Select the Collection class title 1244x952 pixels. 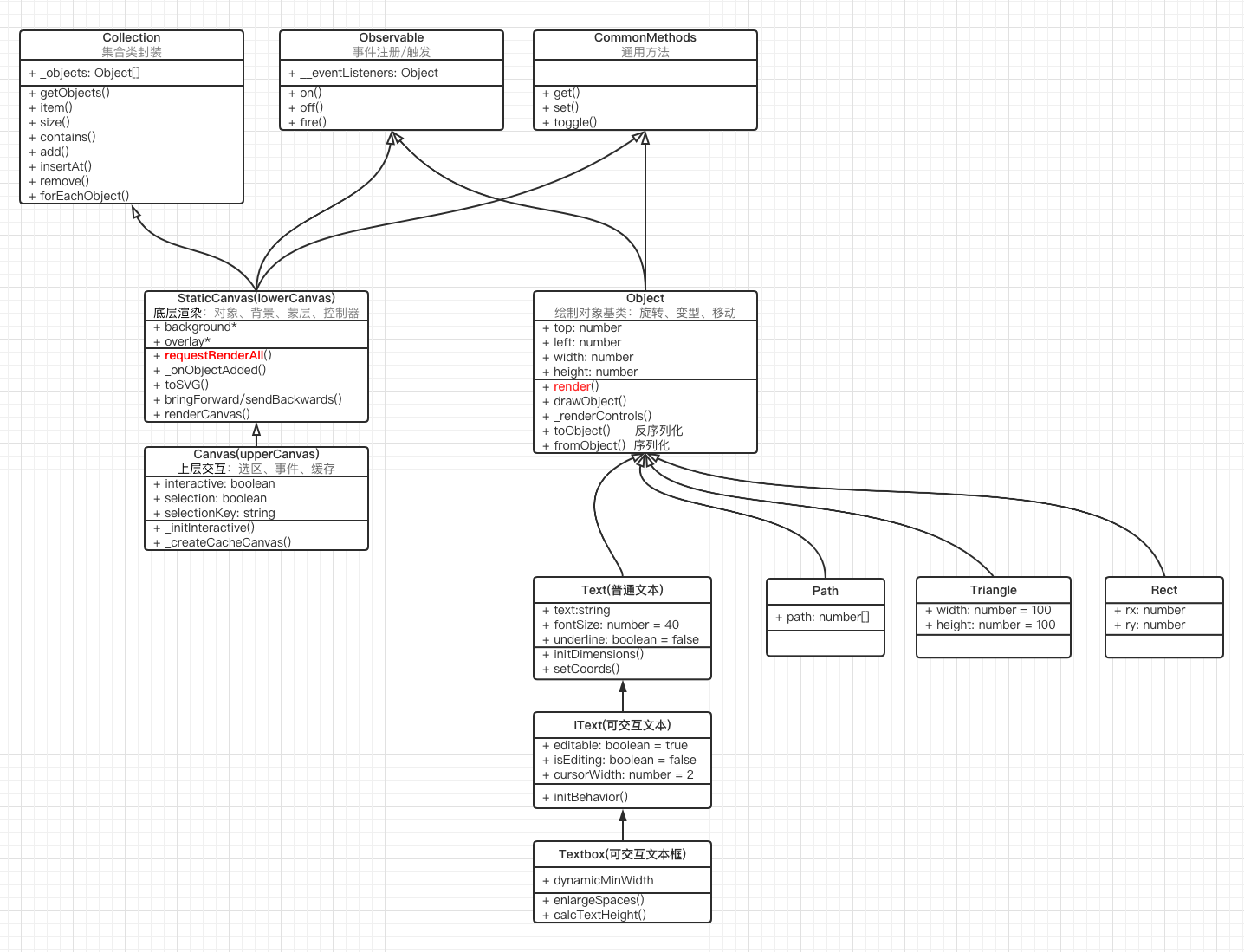pyautogui.click(x=132, y=37)
